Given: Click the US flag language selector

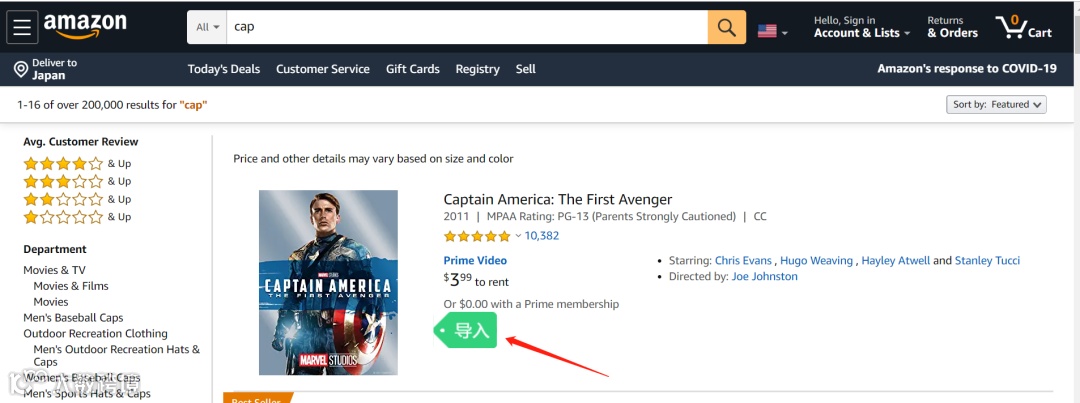Looking at the screenshot, I should (772, 31).
